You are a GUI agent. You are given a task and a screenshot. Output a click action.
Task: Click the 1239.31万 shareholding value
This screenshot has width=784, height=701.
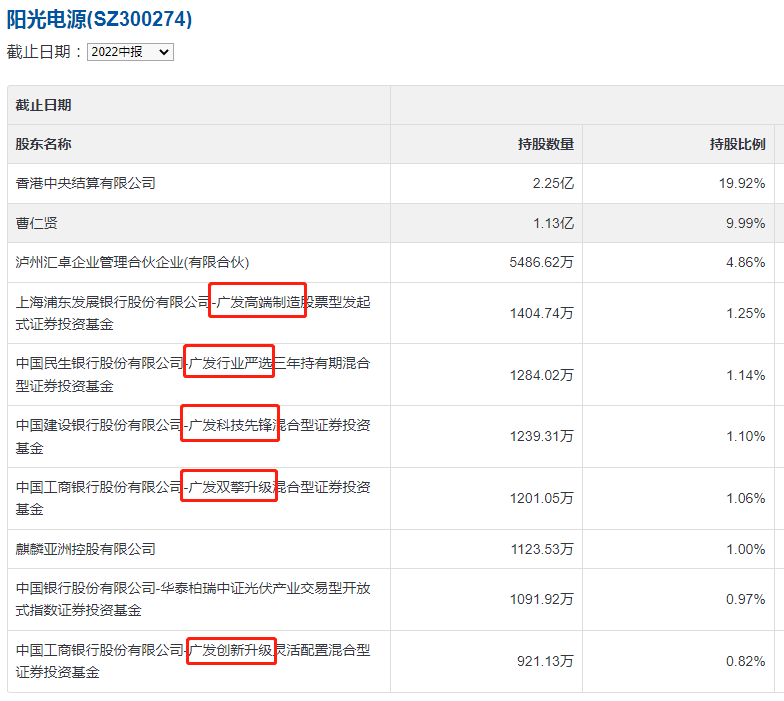(542, 436)
